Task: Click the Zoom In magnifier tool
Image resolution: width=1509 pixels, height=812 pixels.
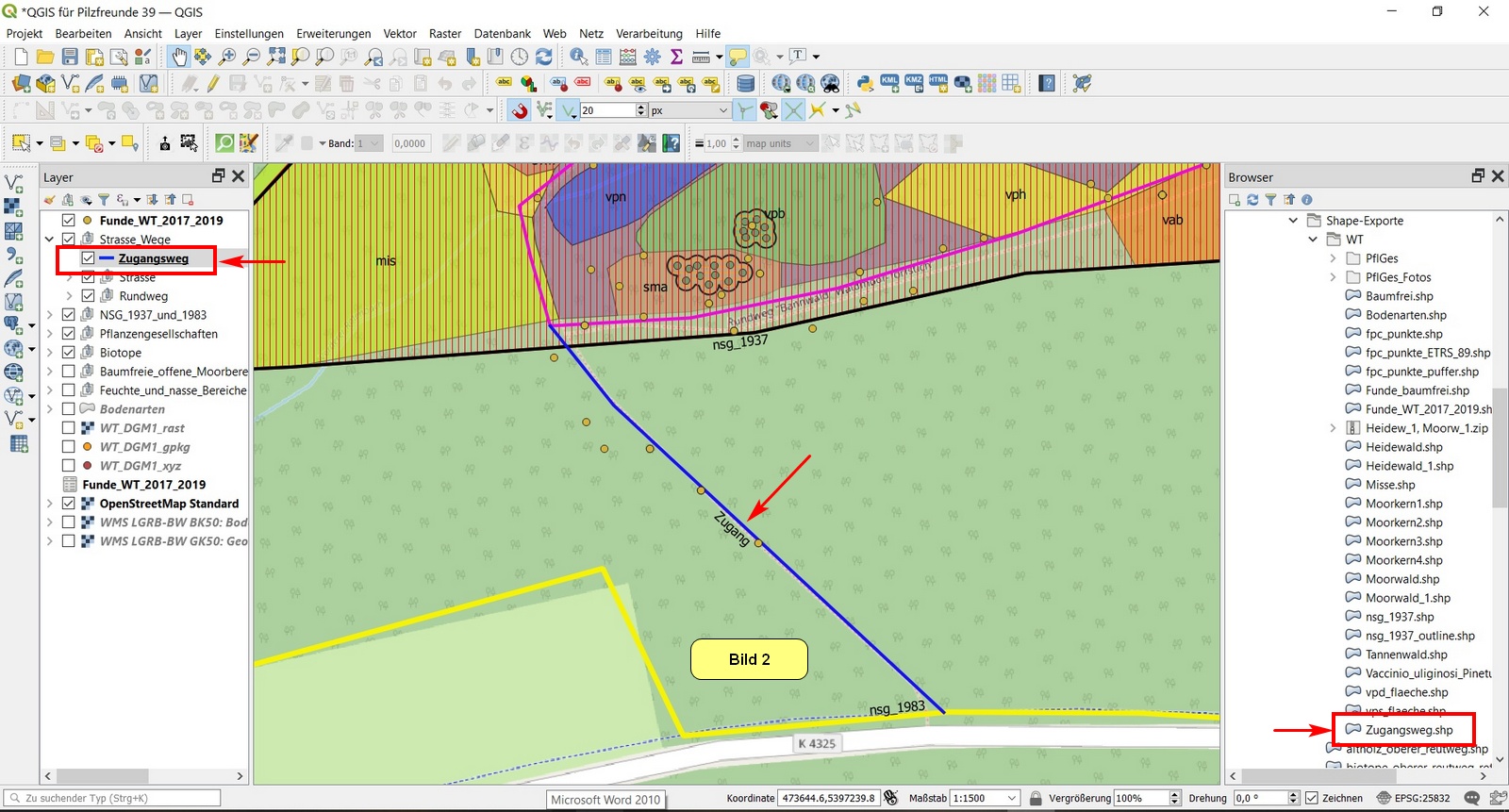Action: click(x=227, y=57)
